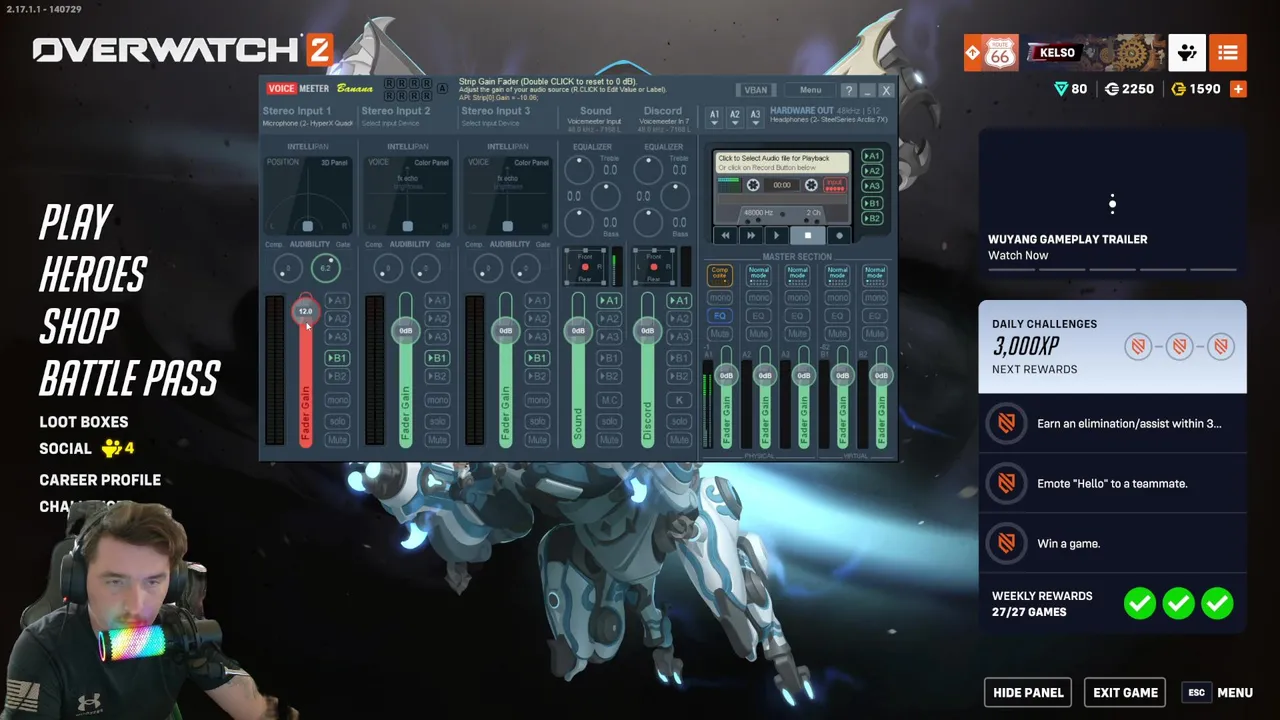Click HIDE PANEL button
1280x720 pixels.
click(1028, 693)
